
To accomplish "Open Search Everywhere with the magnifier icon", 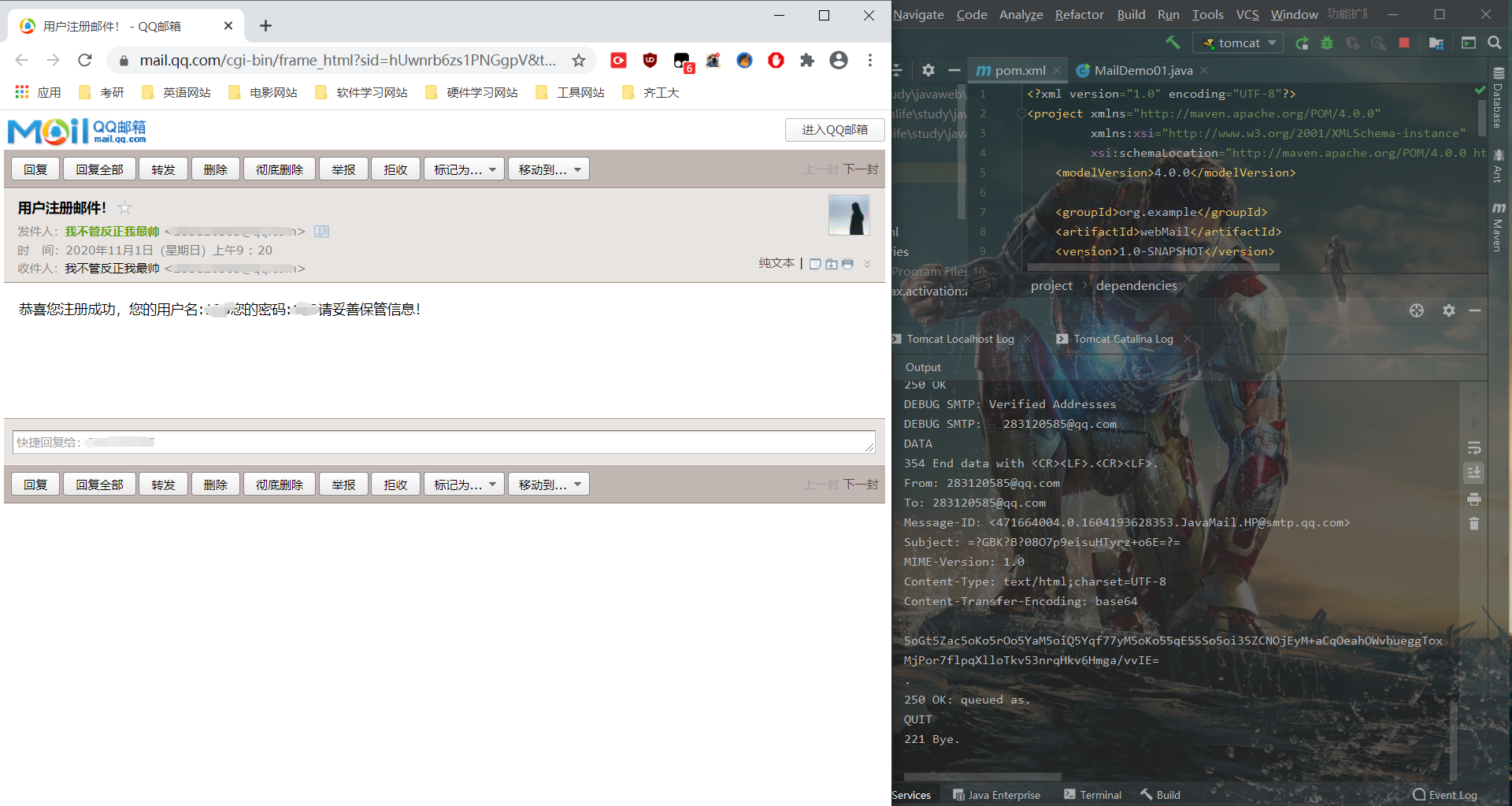I will [1495, 43].
